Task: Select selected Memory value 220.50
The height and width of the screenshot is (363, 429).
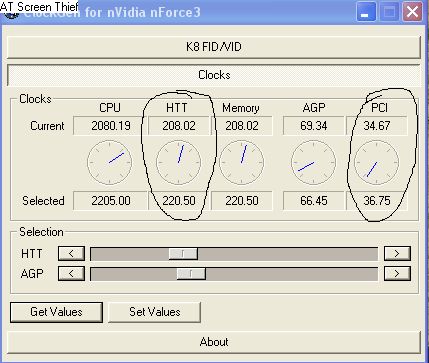Action: [242, 201]
